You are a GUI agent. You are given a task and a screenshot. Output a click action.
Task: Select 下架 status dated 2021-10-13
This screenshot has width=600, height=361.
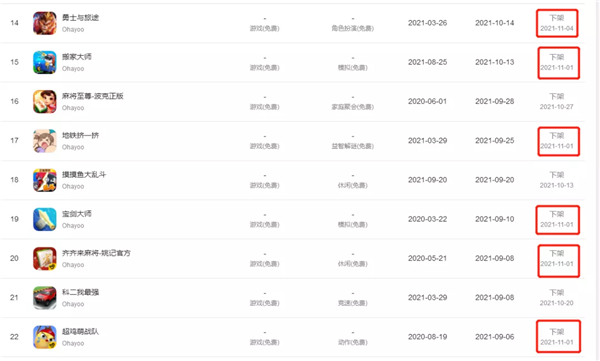point(557,180)
